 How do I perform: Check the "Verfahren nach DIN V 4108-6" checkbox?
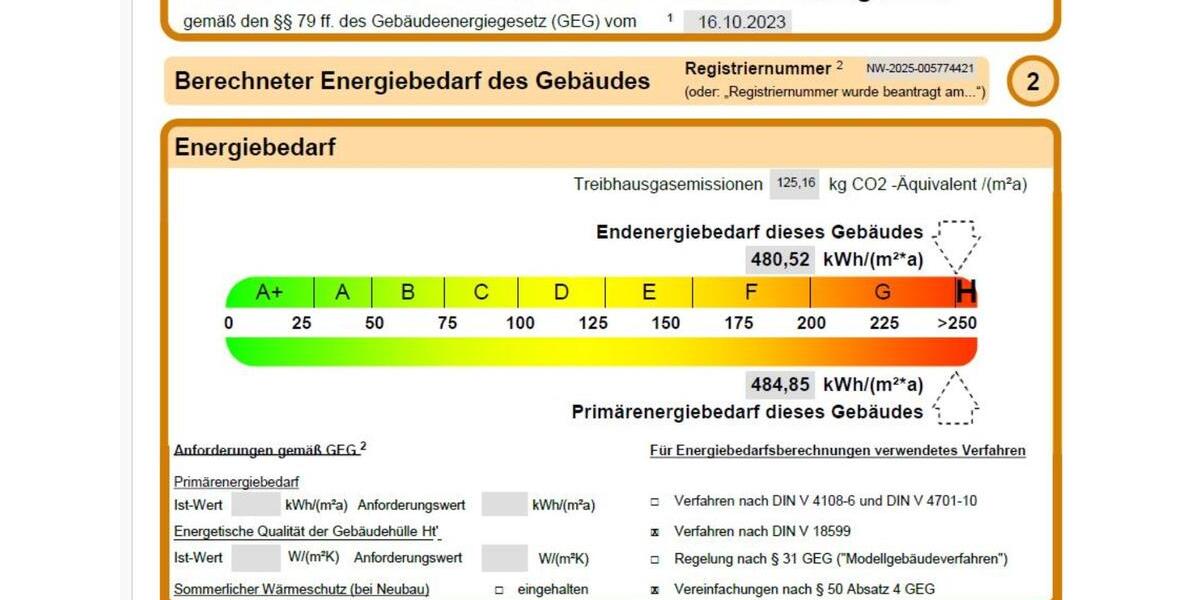655,501
